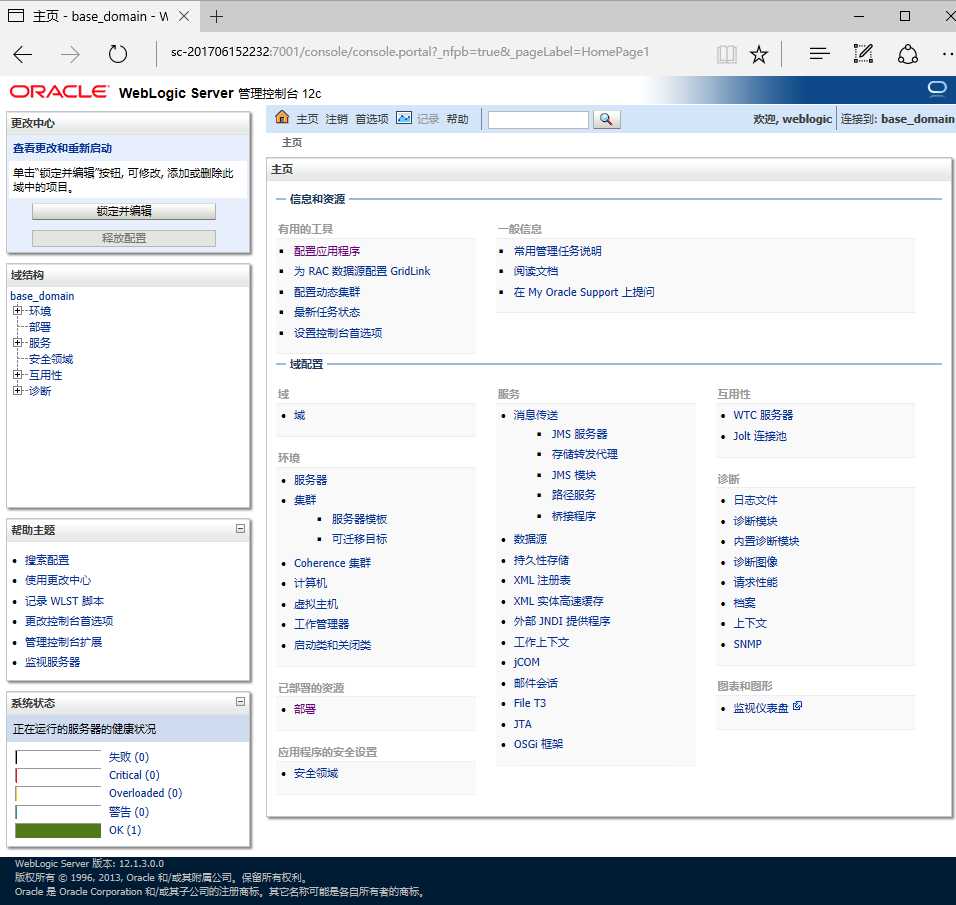This screenshot has height=905, width=956.
Task: Open the 服务器 link under 环境
Action: point(310,480)
